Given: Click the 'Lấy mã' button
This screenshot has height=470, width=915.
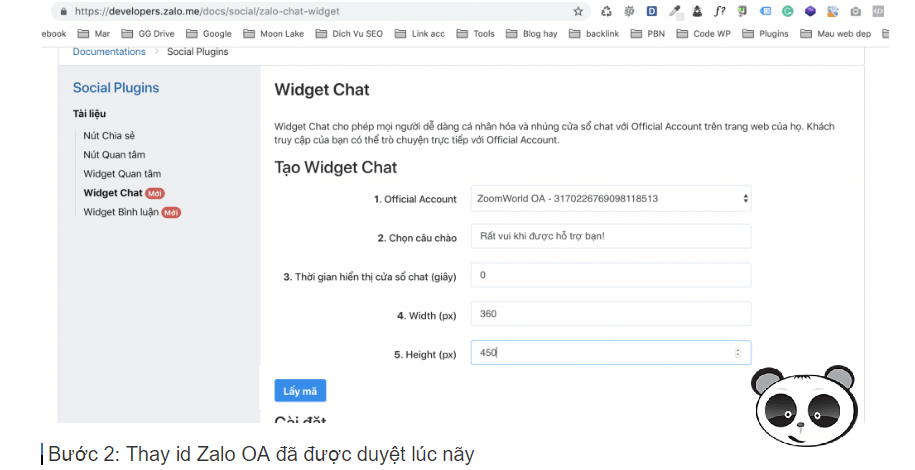Looking at the screenshot, I should (x=300, y=391).
